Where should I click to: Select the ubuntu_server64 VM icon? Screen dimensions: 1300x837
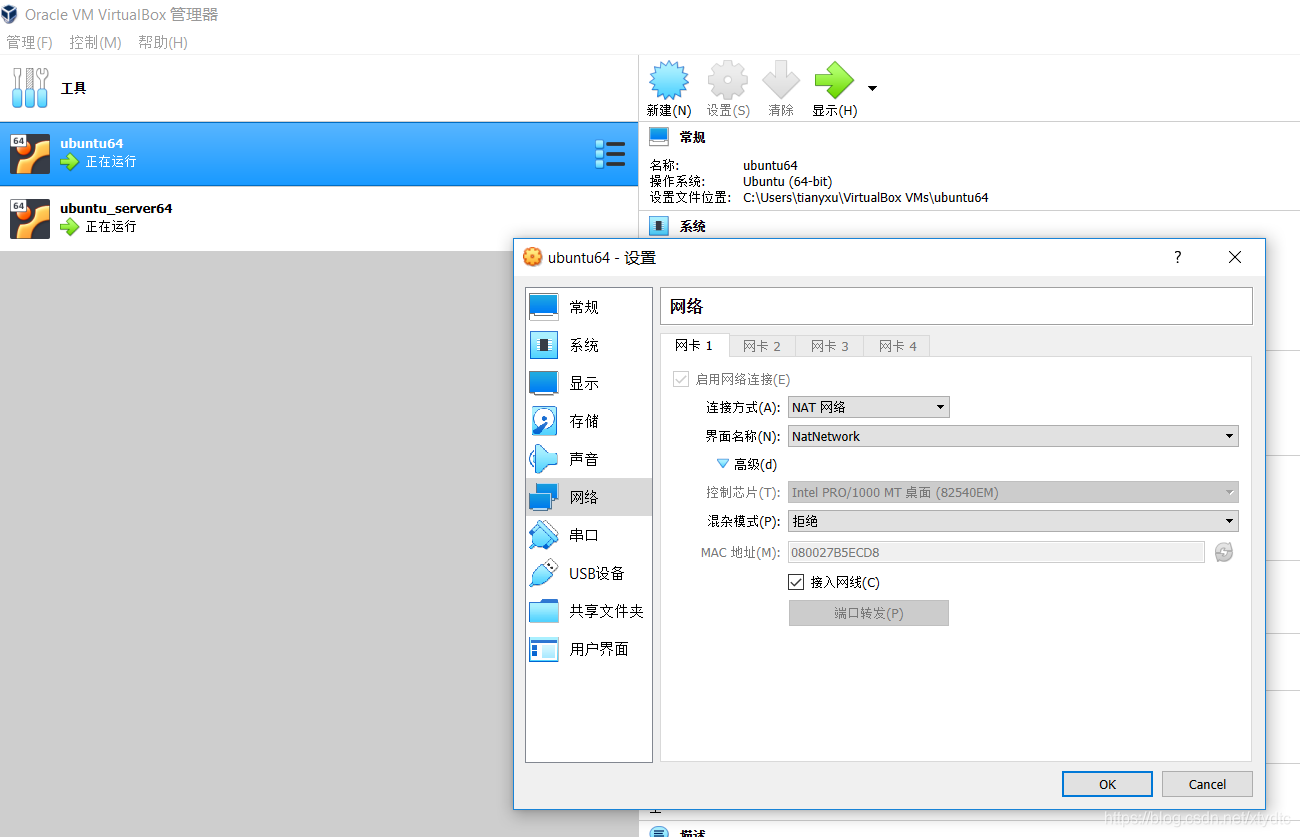pyautogui.click(x=30, y=219)
